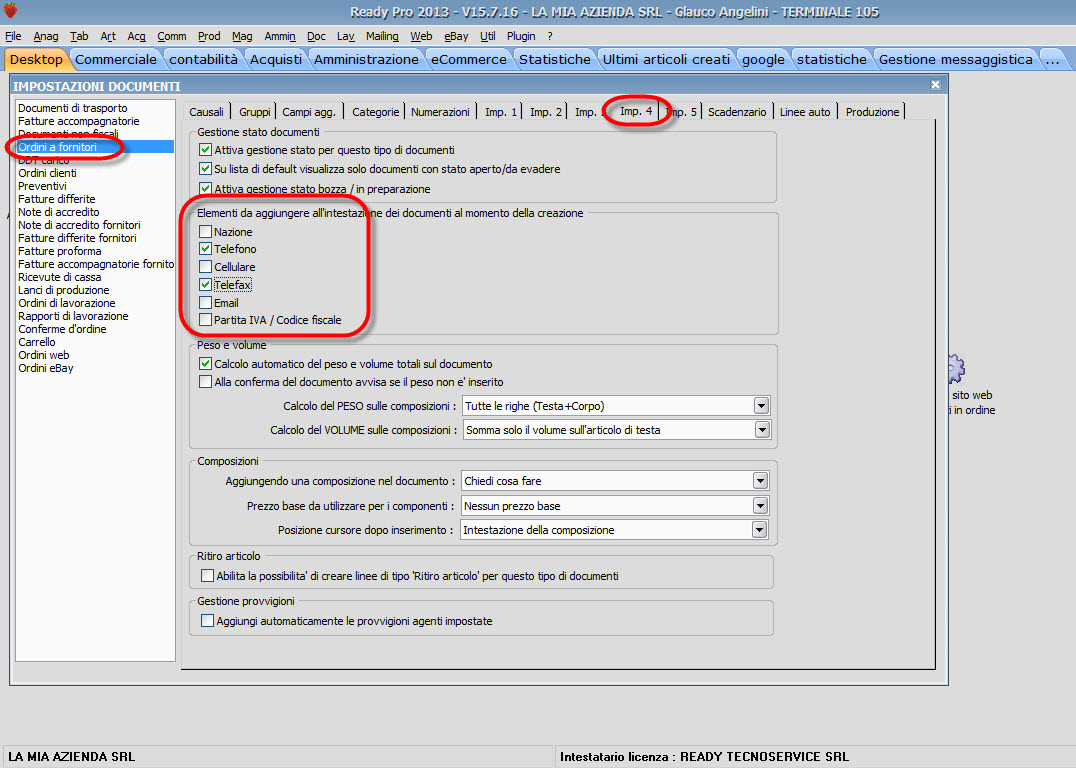
Task: Expand 'Posizione cursore dopo inserimento' dropdown
Action: 759,530
